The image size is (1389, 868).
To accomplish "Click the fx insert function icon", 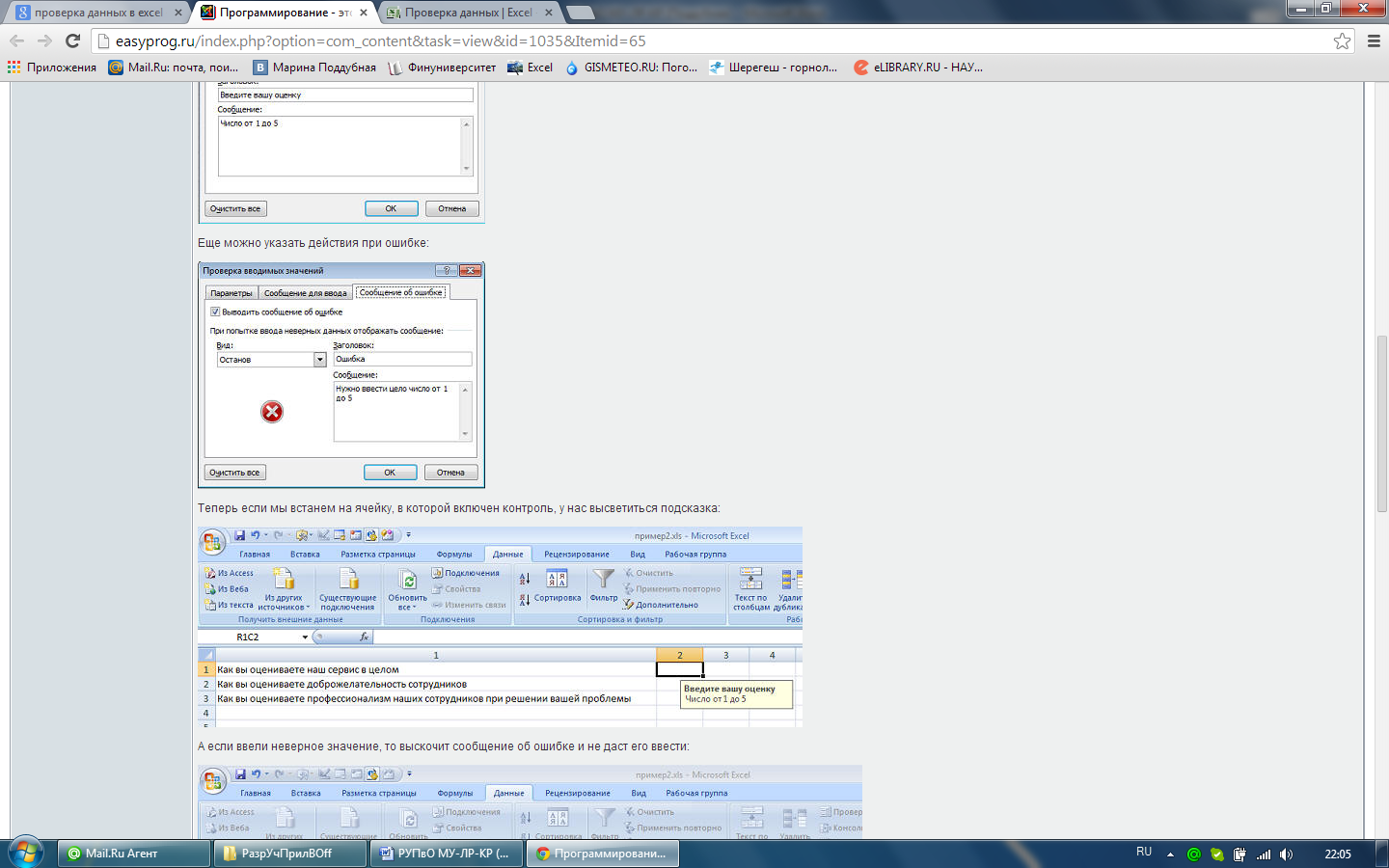I will pyautogui.click(x=364, y=637).
